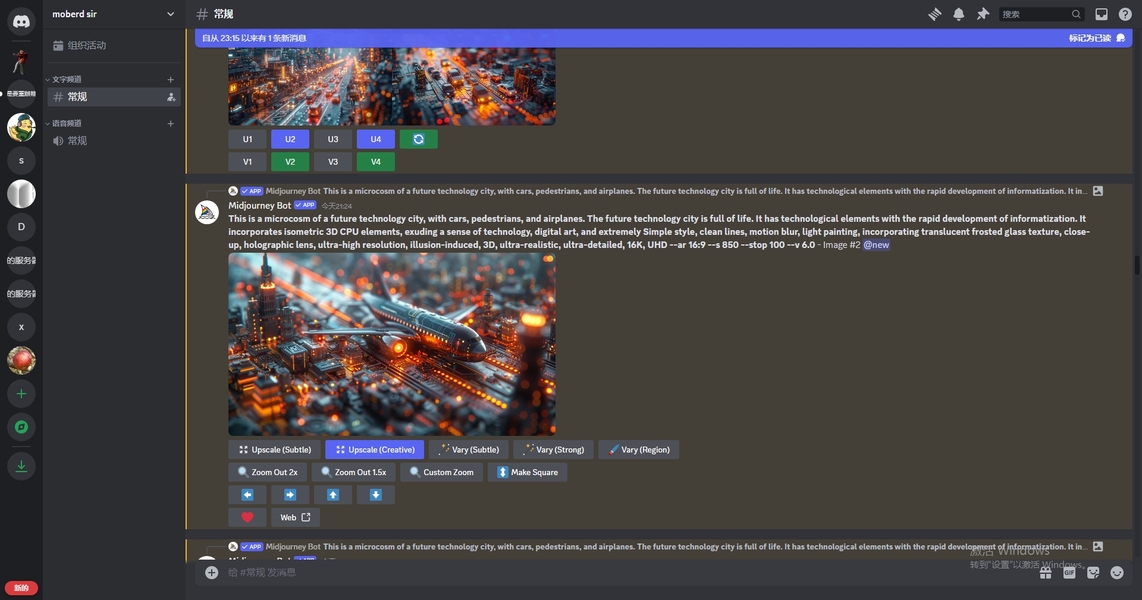Select the server with letter D
The width and height of the screenshot is (1142, 600).
(x=21, y=227)
